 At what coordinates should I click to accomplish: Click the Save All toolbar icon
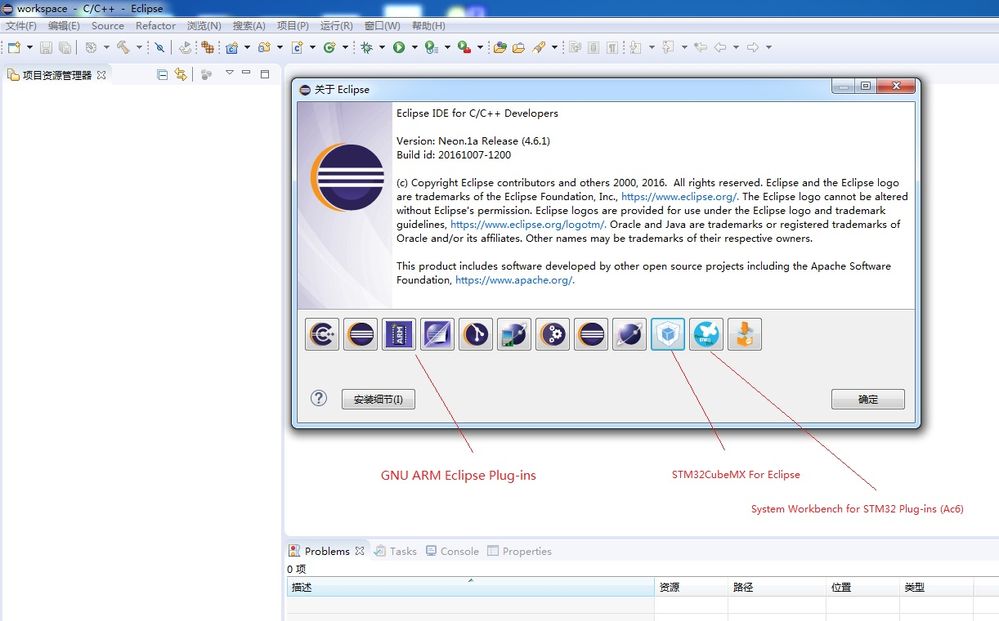65,47
